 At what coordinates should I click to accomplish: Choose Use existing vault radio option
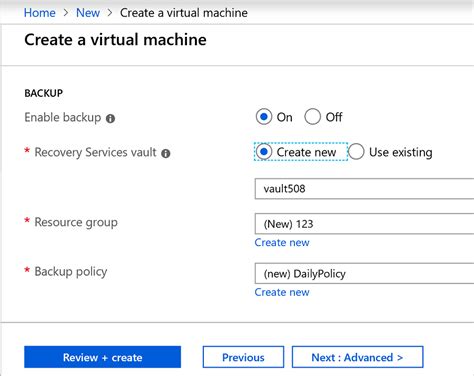pos(356,152)
